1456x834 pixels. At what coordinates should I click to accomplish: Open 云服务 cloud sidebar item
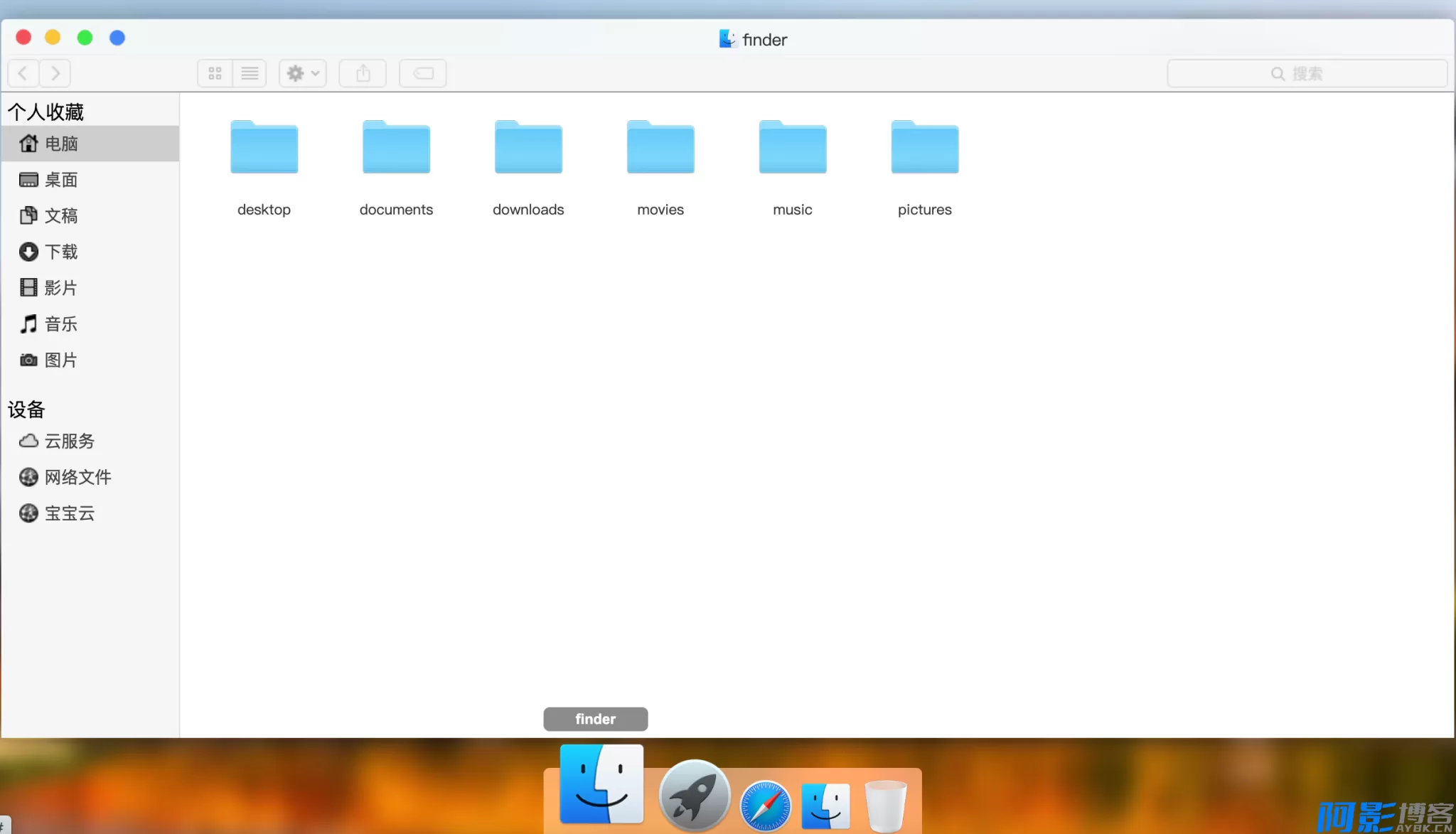[x=68, y=442]
